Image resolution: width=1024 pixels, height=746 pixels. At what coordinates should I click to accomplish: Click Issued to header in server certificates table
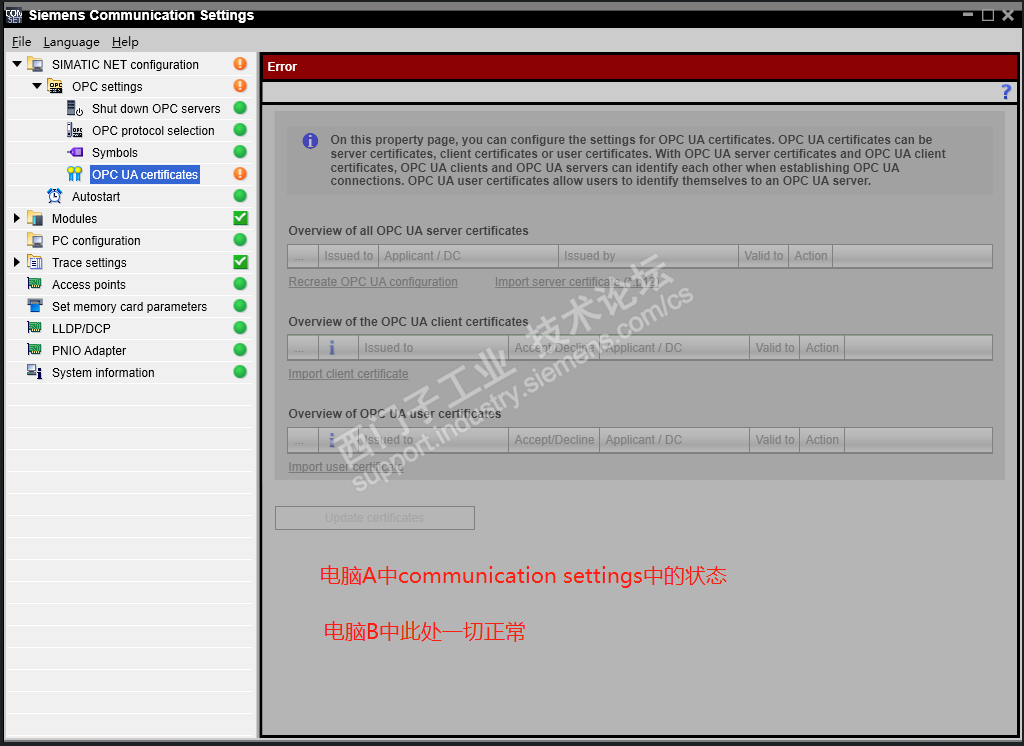pos(349,256)
